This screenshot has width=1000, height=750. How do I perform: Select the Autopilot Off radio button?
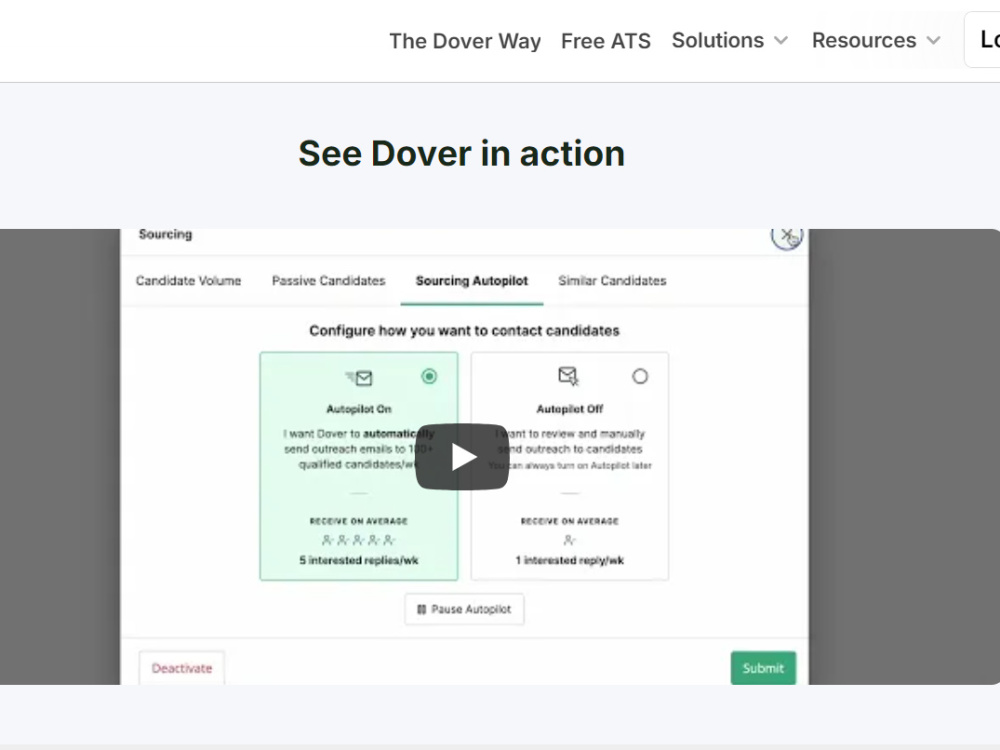pyautogui.click(x=640, y=376)
